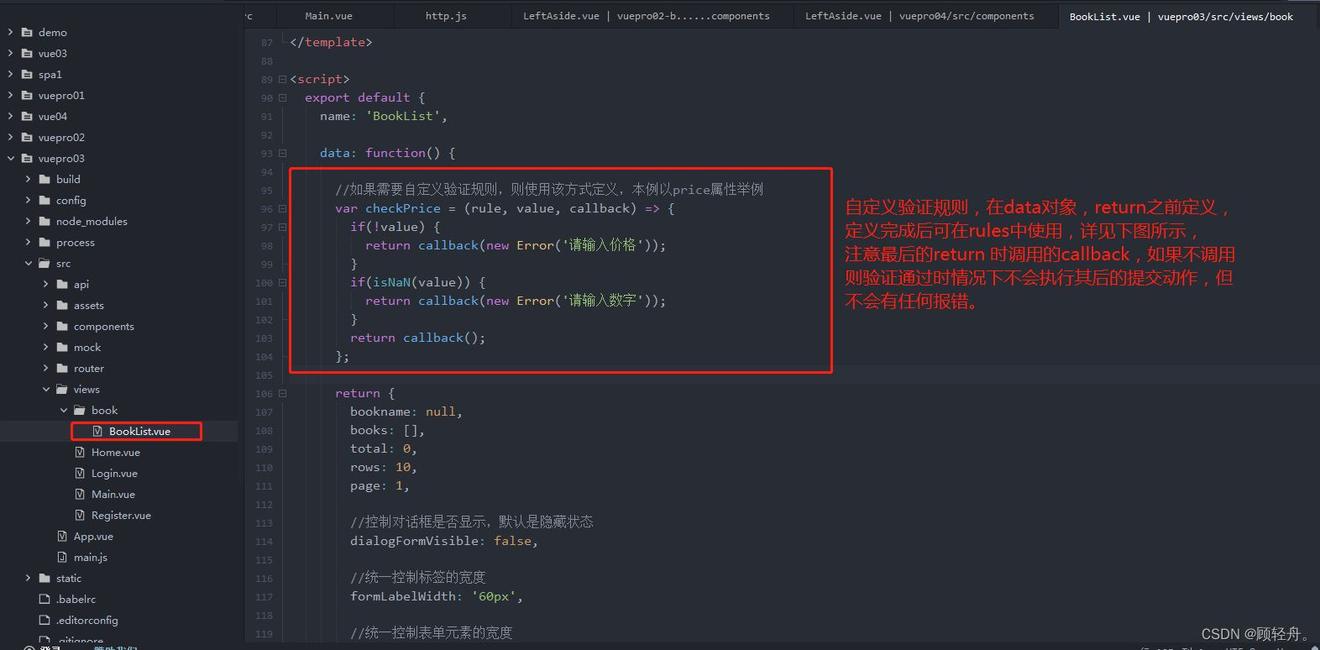Click the .babelrc file icon
Viewport: 1320px width, 650px height.
pos(45,599)
